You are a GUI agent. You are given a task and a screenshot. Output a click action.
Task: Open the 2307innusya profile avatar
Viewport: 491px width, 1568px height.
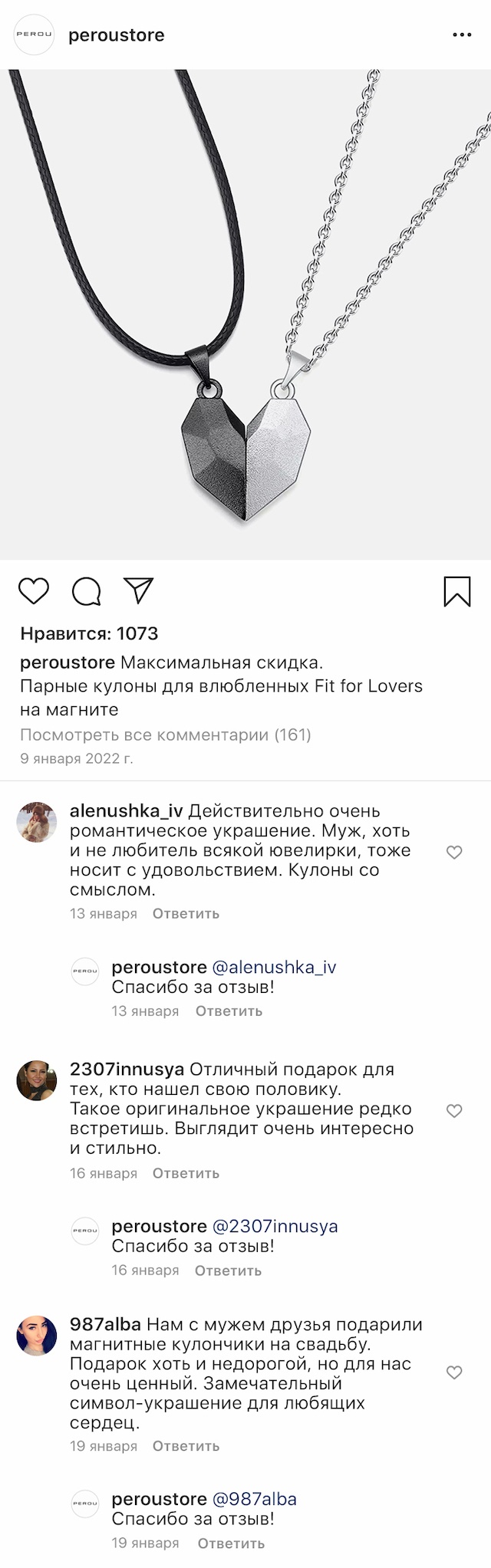[36, 1080]
